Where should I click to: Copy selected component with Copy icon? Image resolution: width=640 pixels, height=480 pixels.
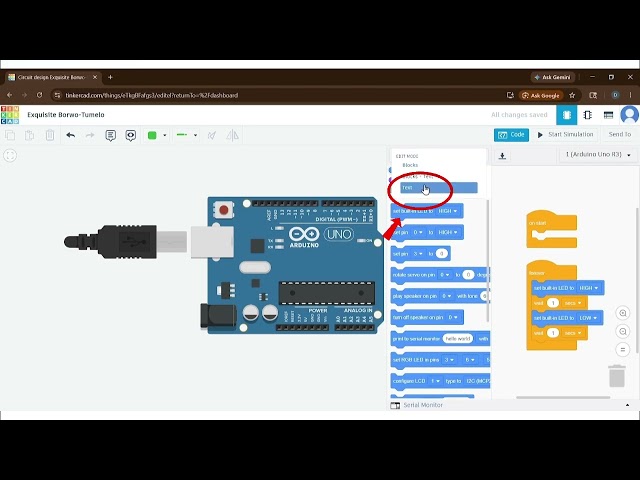(10, 135)
